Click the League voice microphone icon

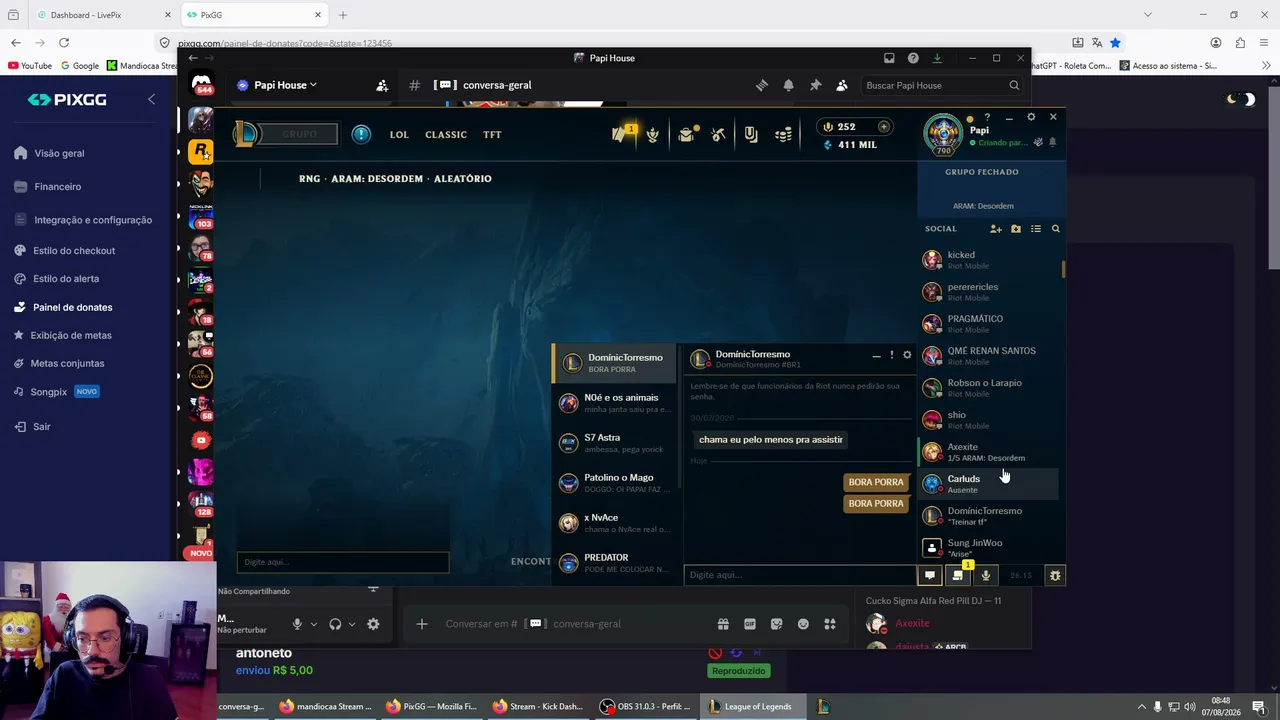click(986, 575)
